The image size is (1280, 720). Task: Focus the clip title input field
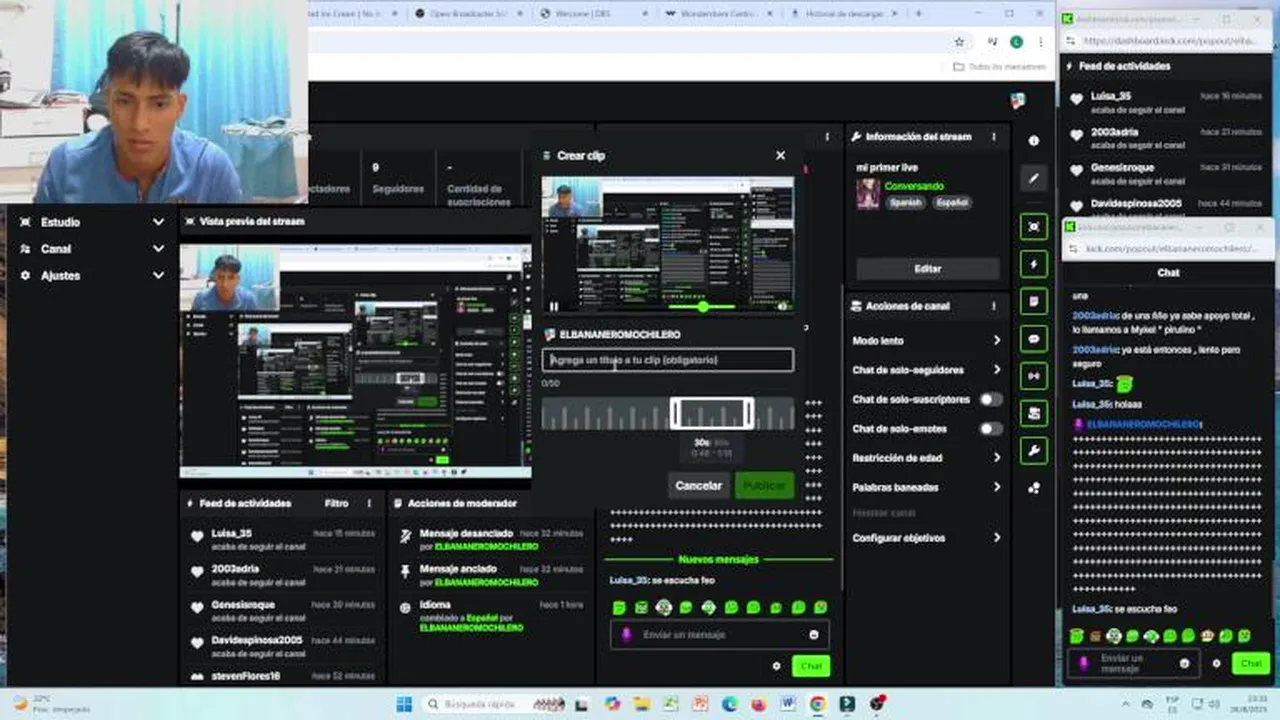point(668,360)
